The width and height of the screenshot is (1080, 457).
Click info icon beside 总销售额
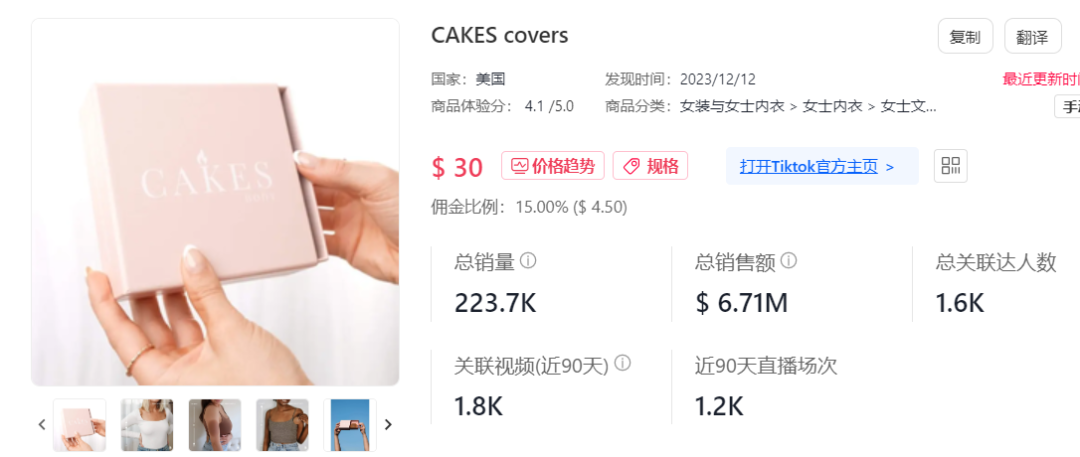[789, 261]
